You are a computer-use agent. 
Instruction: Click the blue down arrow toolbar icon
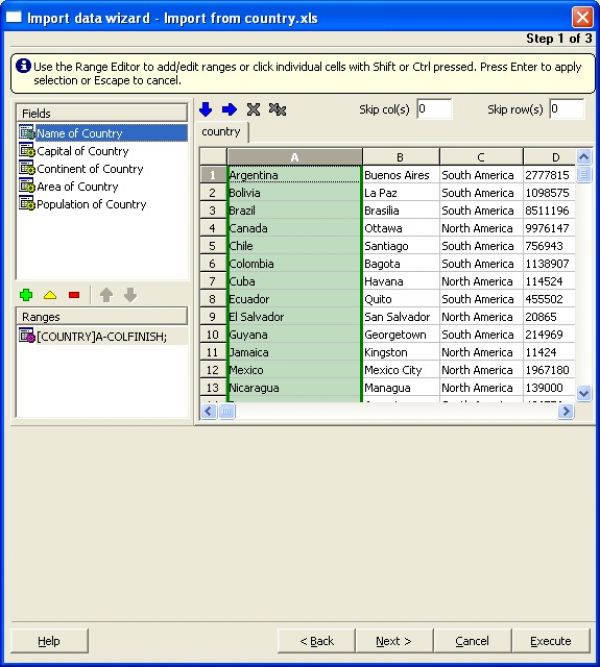(x=206, y=110)
